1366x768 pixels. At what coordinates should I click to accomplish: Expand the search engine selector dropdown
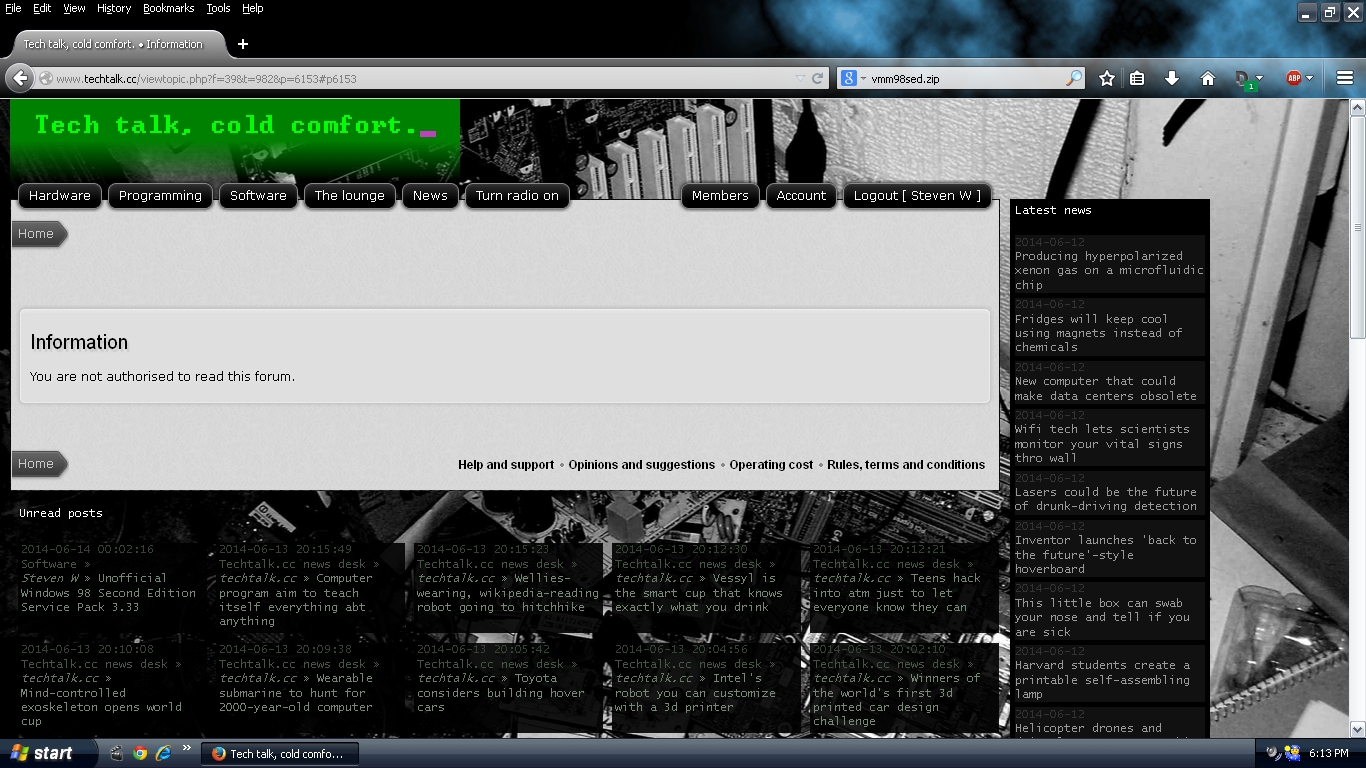[863, 78]
